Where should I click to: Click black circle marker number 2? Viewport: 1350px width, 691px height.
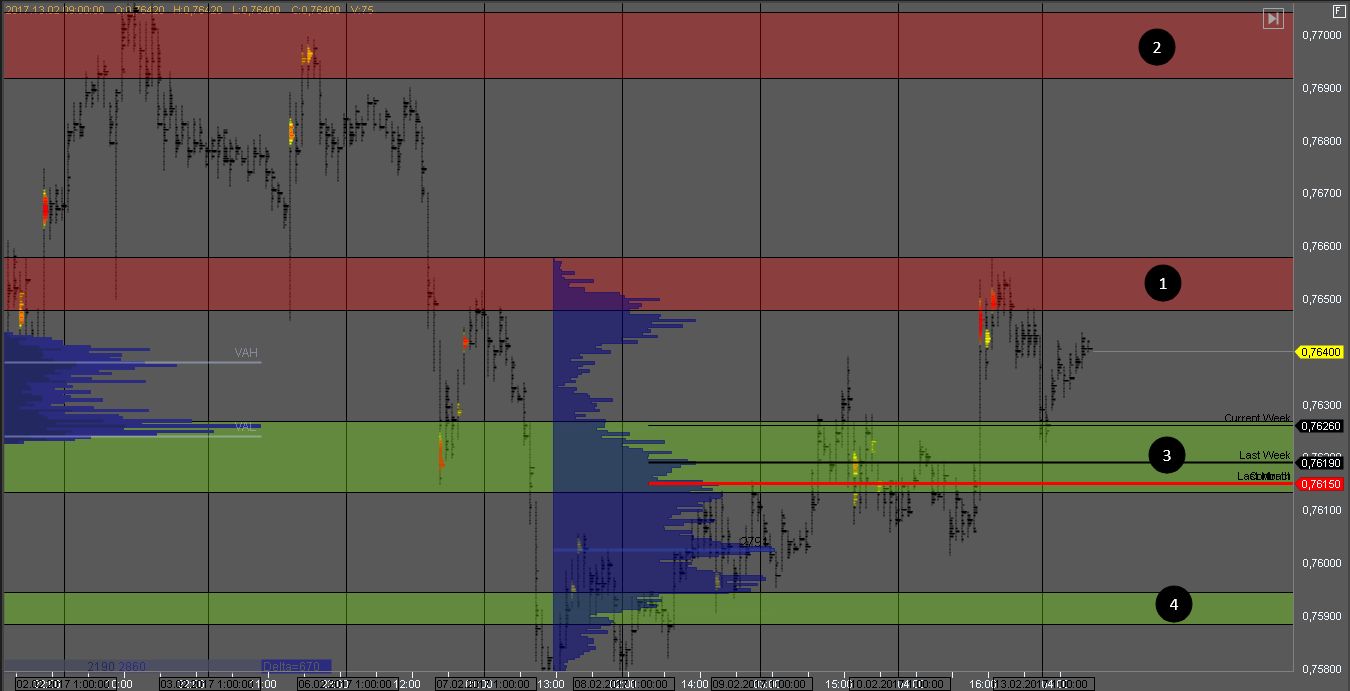[1157, 47]
